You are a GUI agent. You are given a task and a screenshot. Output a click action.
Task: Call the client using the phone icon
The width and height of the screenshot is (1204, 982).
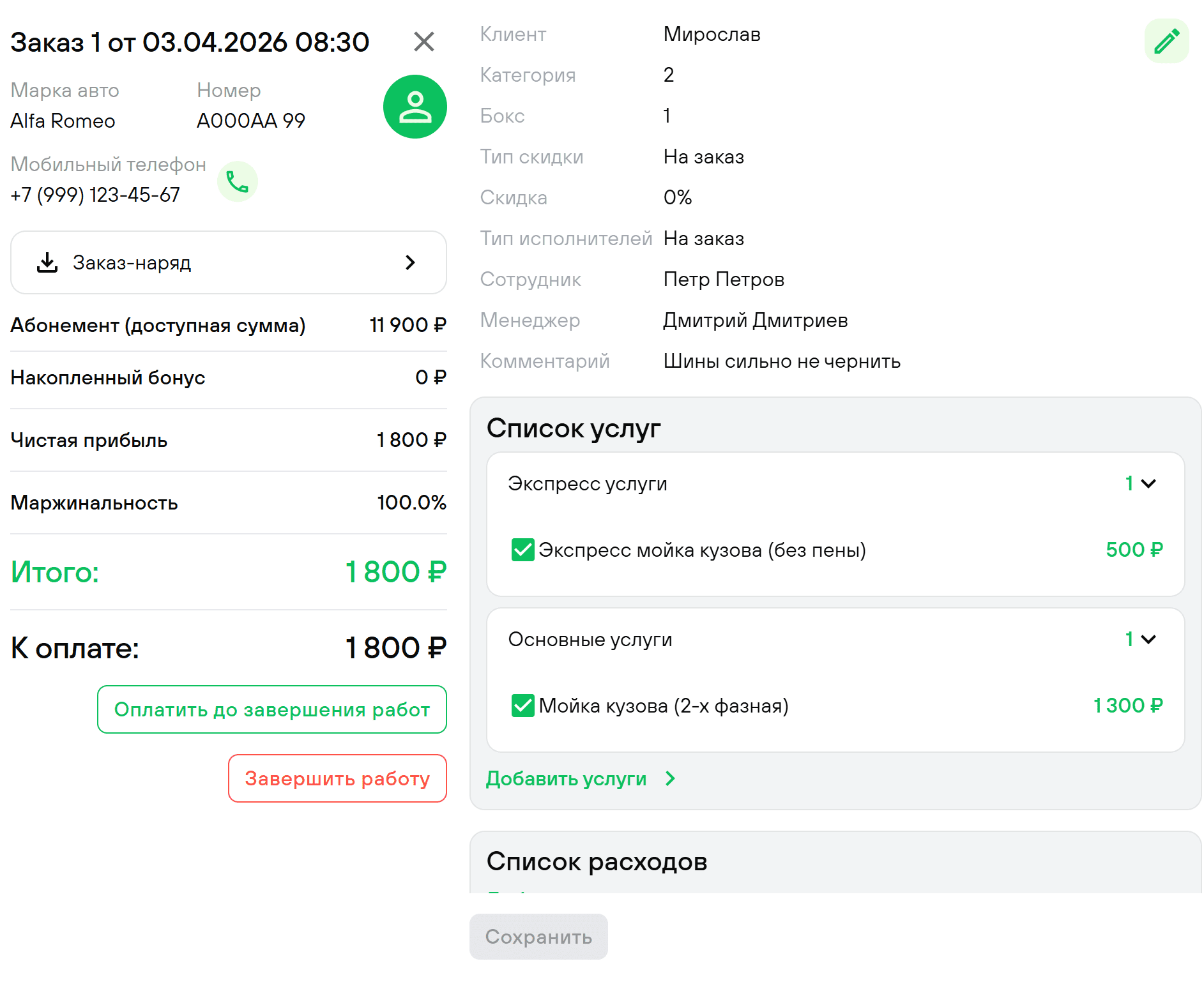point(237,181)
